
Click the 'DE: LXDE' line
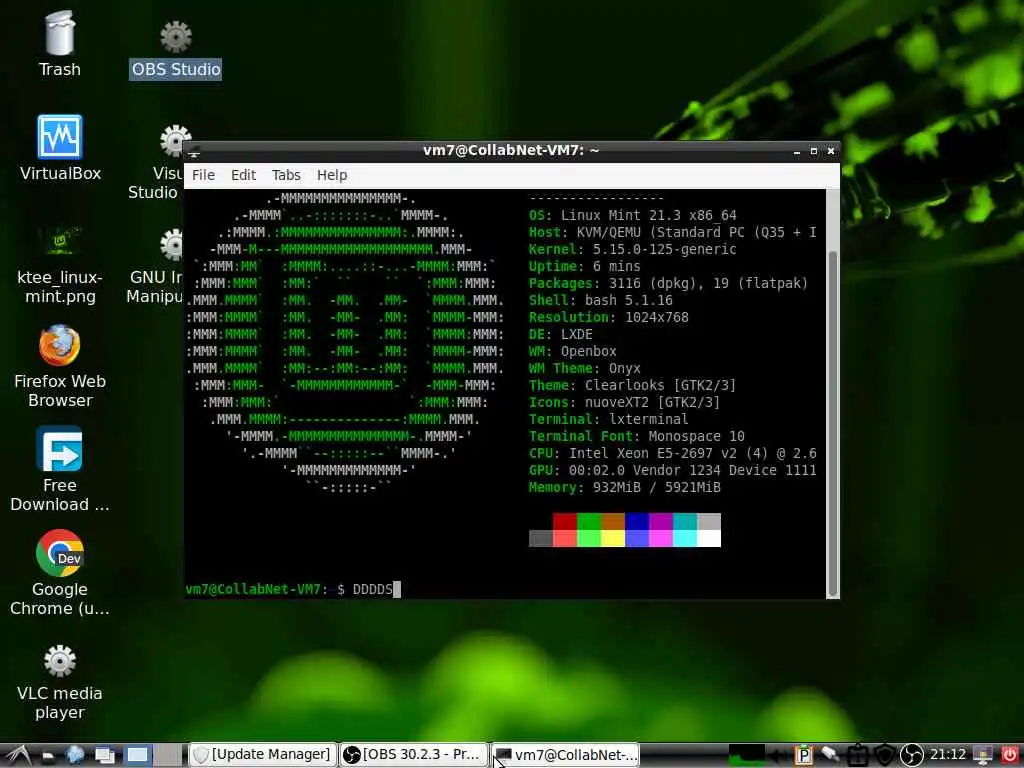pos(561,334)
